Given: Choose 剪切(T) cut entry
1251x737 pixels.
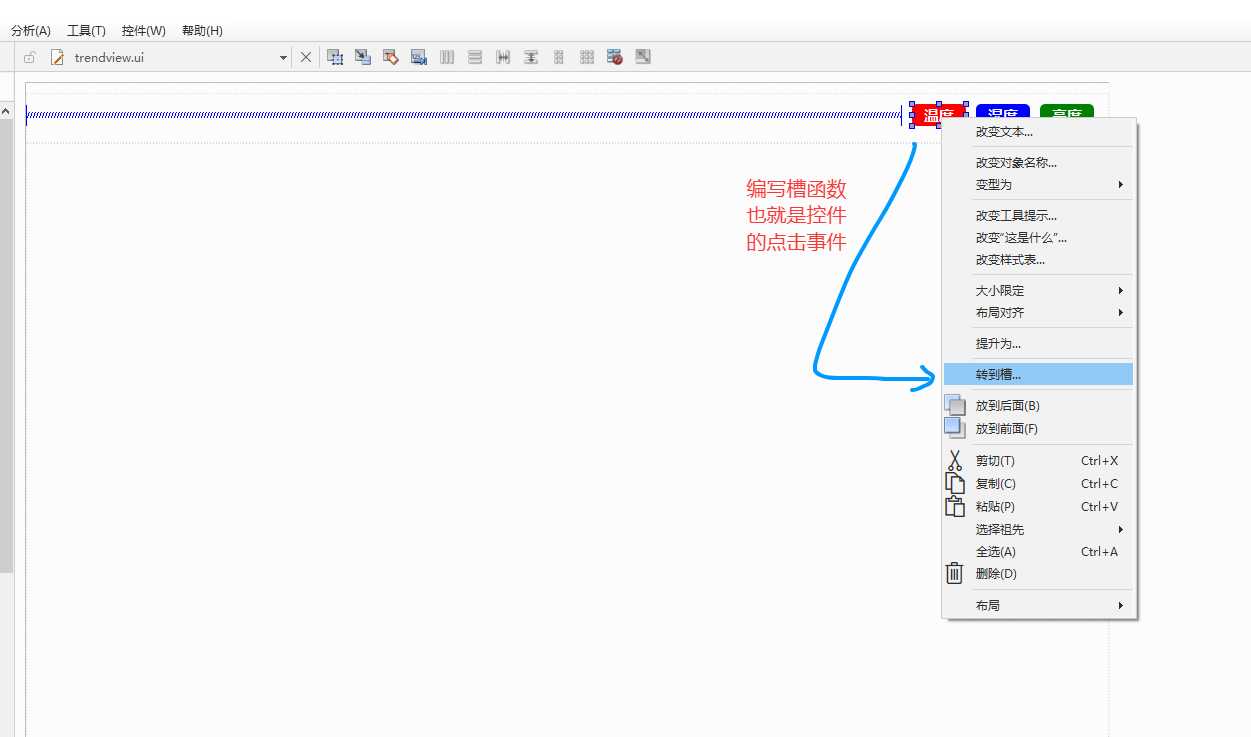Looking at the screenshot, I should (1039, 460).
